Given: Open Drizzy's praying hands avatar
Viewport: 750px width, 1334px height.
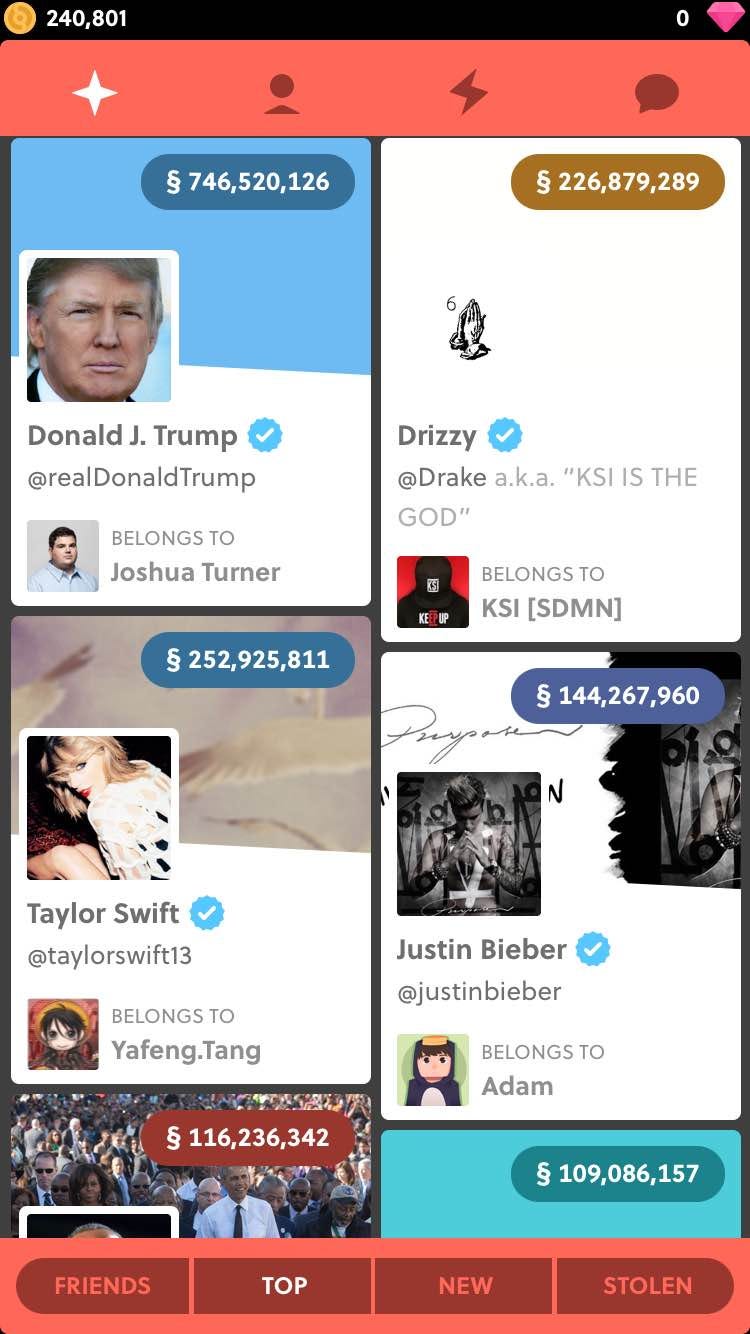Looking at the screenshot, I should (468, 328).
